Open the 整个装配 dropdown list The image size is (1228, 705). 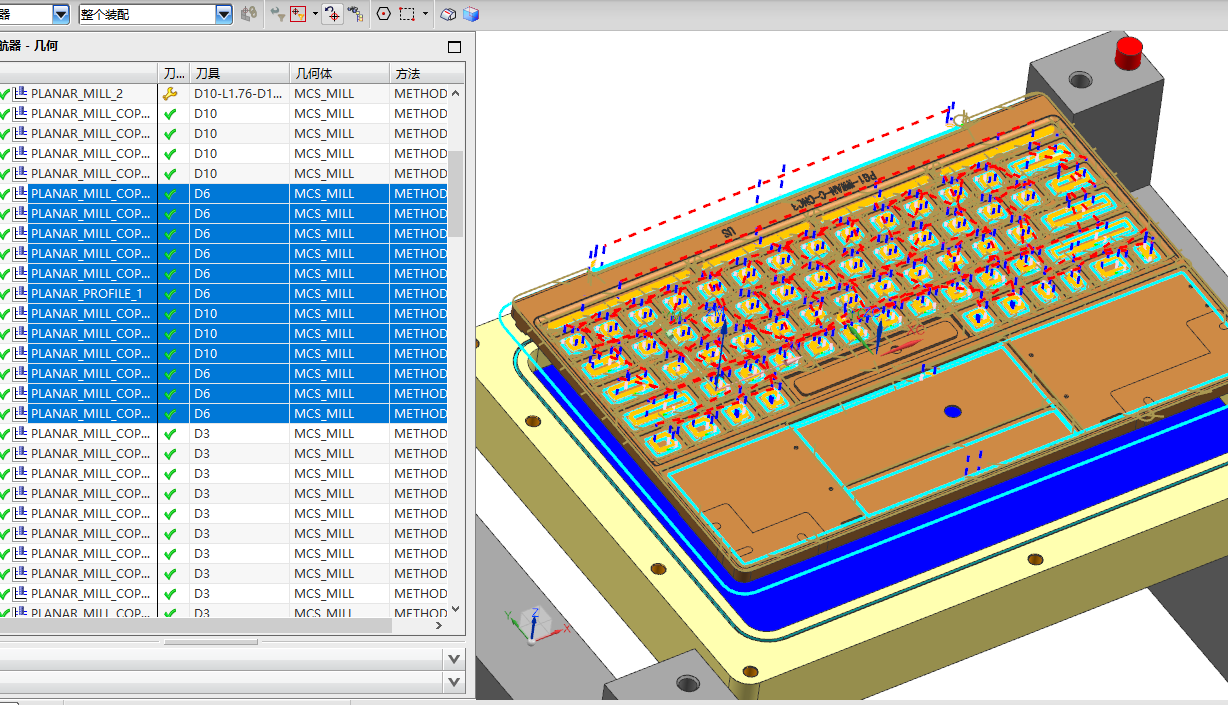point(224,14)
